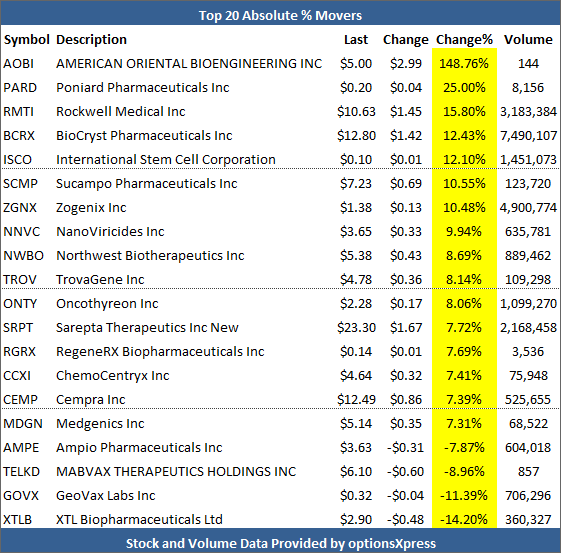Click the -7.87% change cell
The image size is (561, 553).
pyautogui.click(x=464, y=447)
